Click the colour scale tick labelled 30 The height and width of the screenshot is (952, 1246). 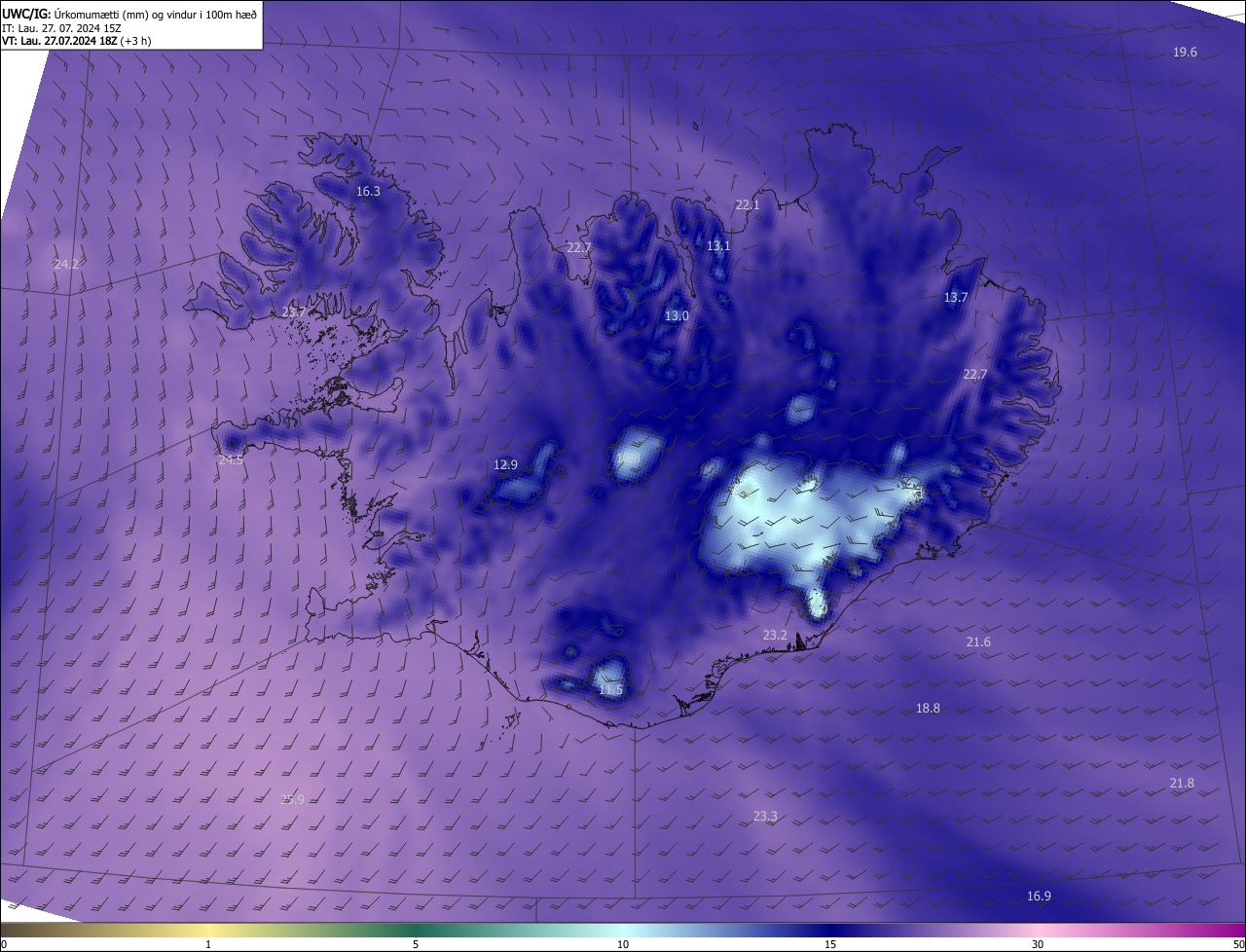click(x=1038, y=944)
